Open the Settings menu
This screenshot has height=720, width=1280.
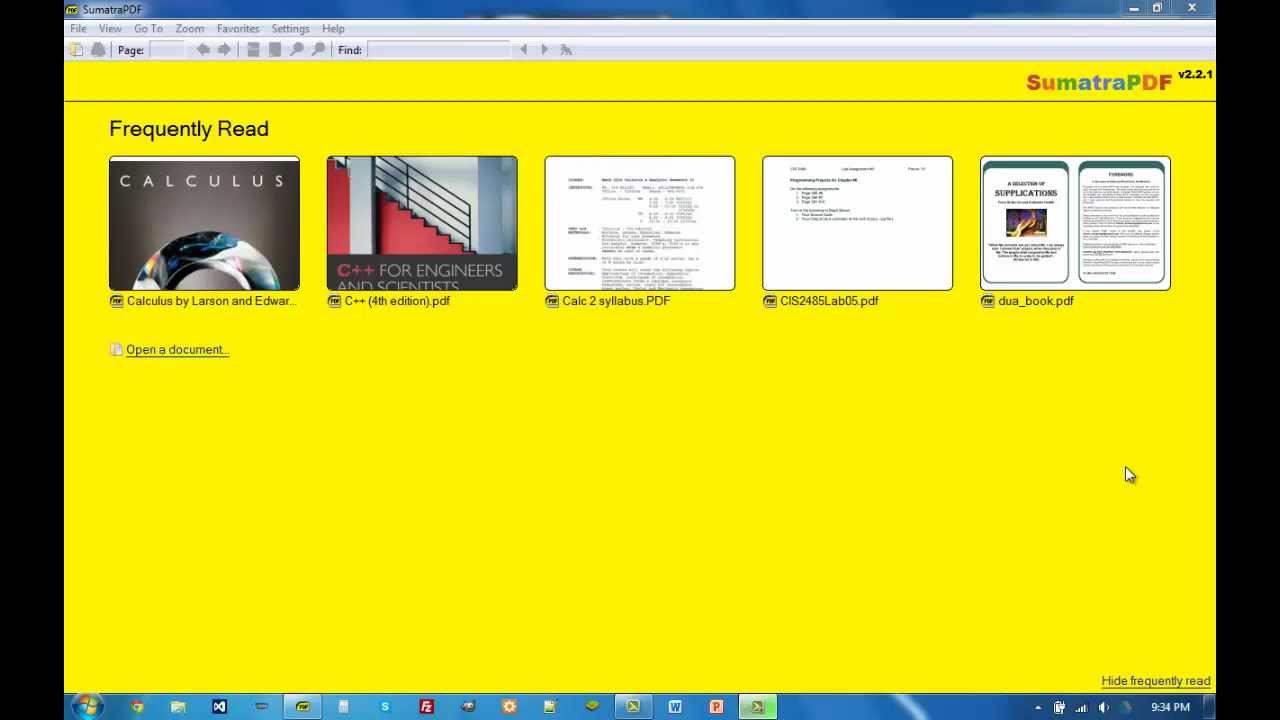pos(290,28)
